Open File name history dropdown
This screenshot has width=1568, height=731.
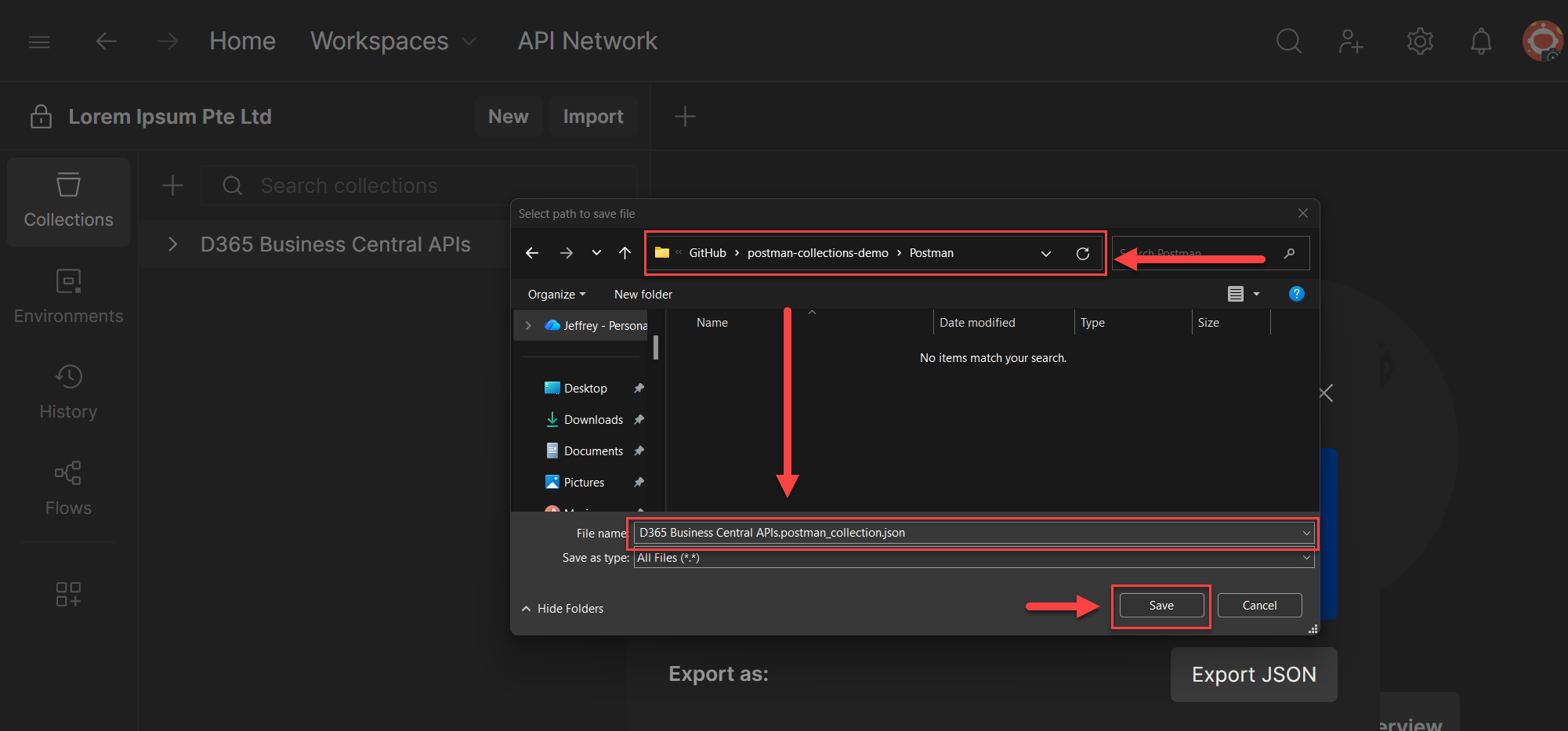[x=1306, y=533]
